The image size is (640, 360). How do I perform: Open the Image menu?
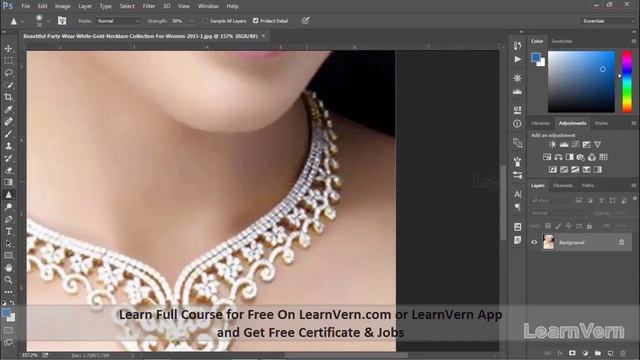click(x=62, y=6)
